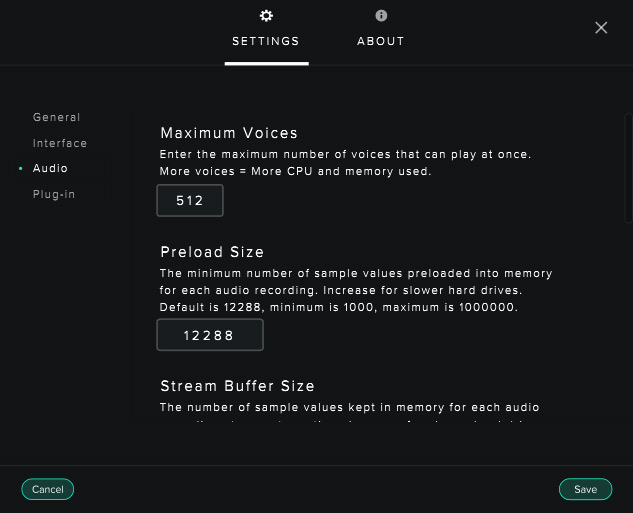Click the About info icon
633x513 pixels.
[381, 16]
